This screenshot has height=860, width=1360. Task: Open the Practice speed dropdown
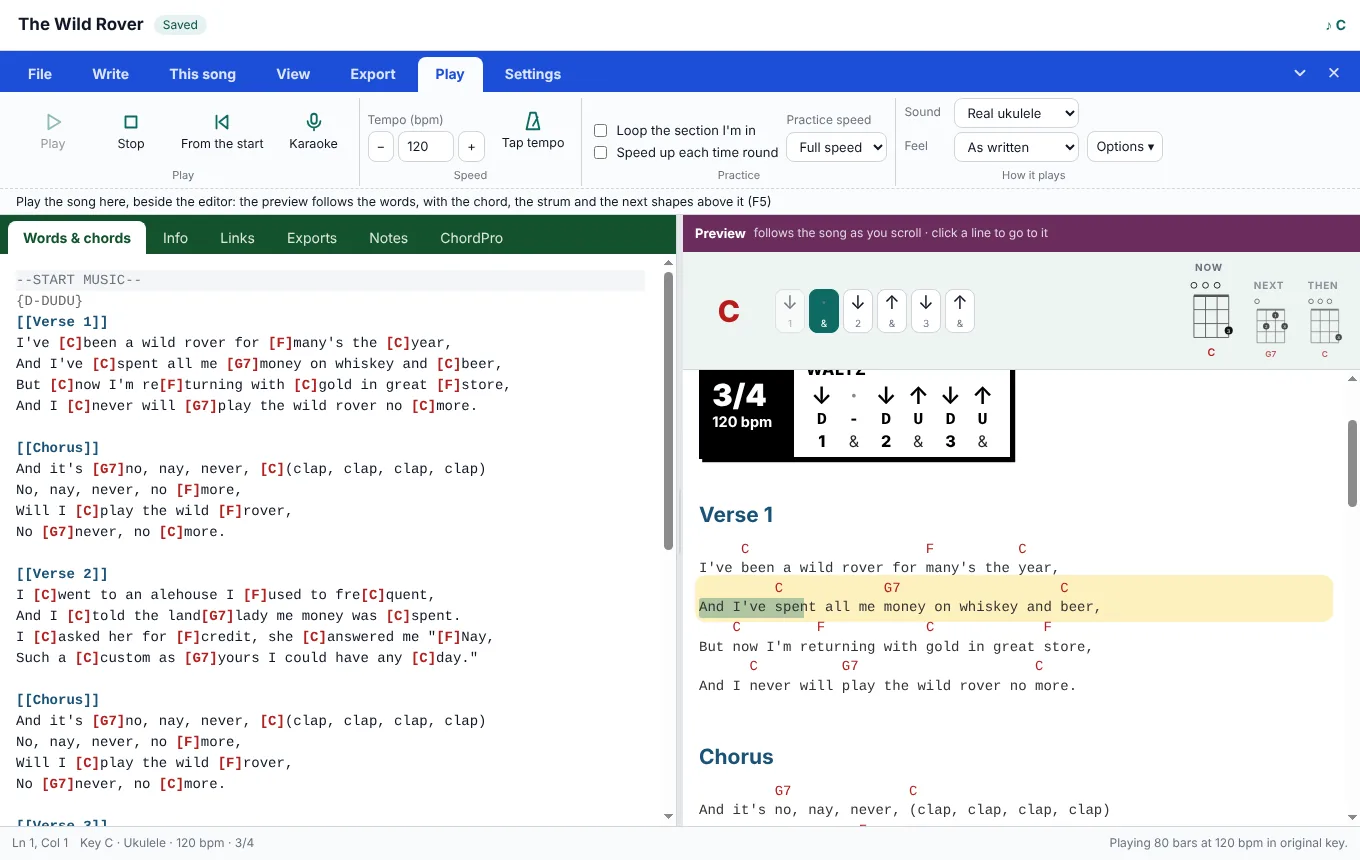coord(837,147)
